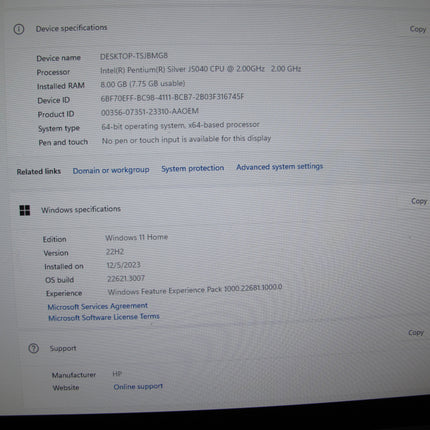Click the Support question mark icon
The image size is (430, 430).
pyautogui.click(x=33, y=349)
